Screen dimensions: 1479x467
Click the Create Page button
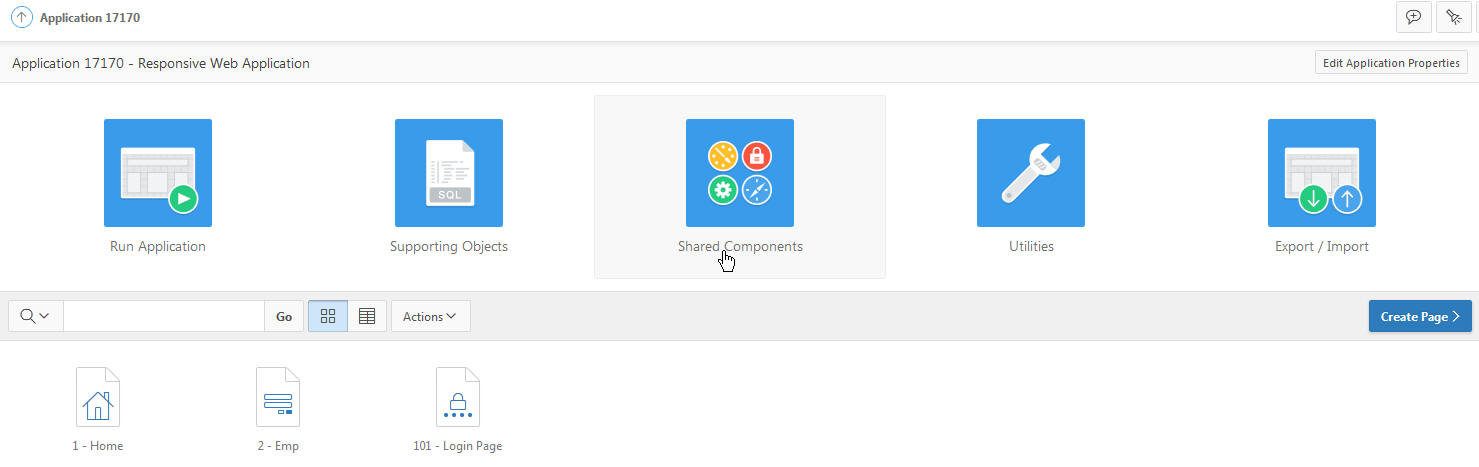pos(1420,316)
